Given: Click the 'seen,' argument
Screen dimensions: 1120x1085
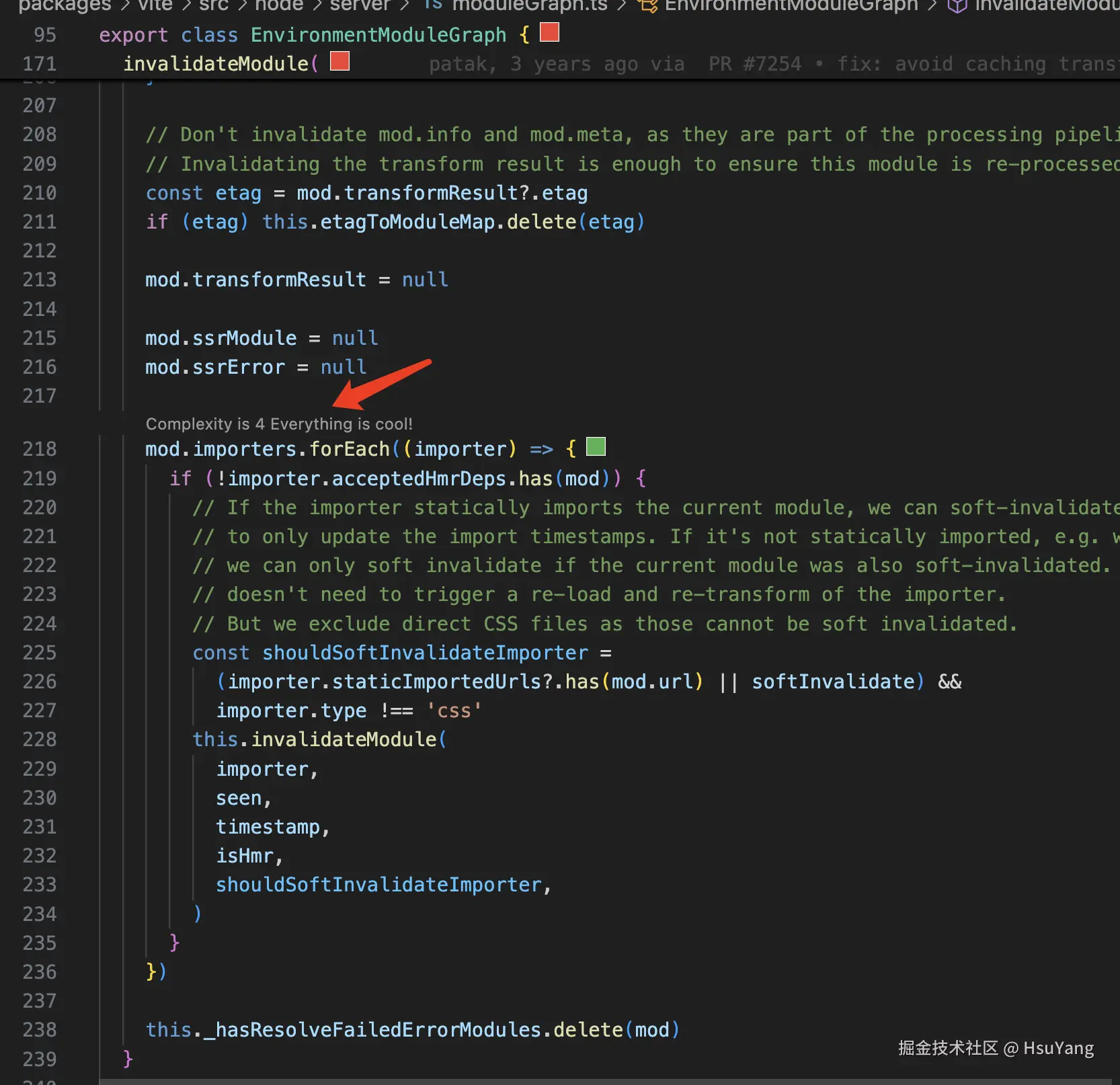Looking at the screenshot, I should click(244, 797).
